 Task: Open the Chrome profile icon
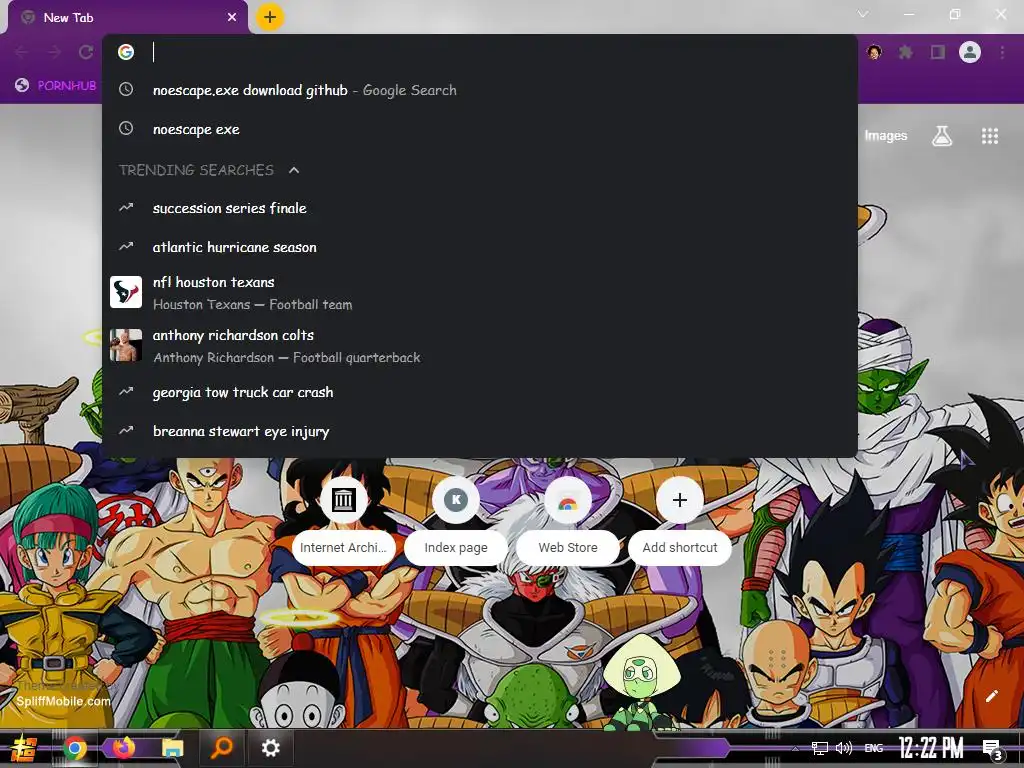pyautogui.click(x=970, y=52)
